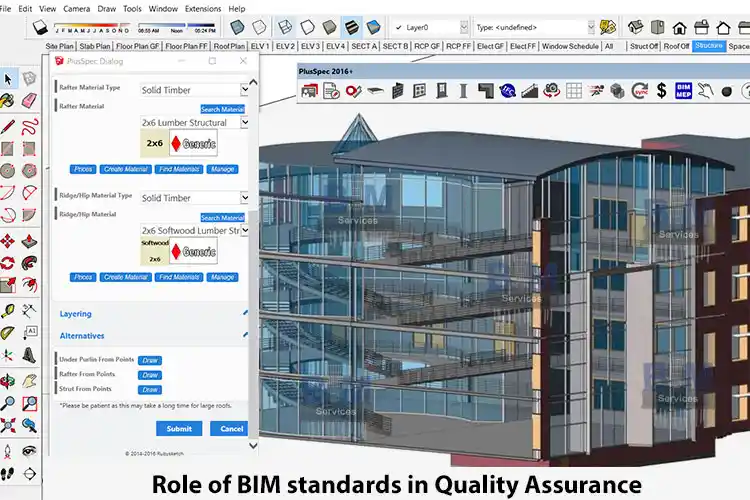750x500 pixels.
Task: Toggle the Layer0 checkmark
Action: 398,27
